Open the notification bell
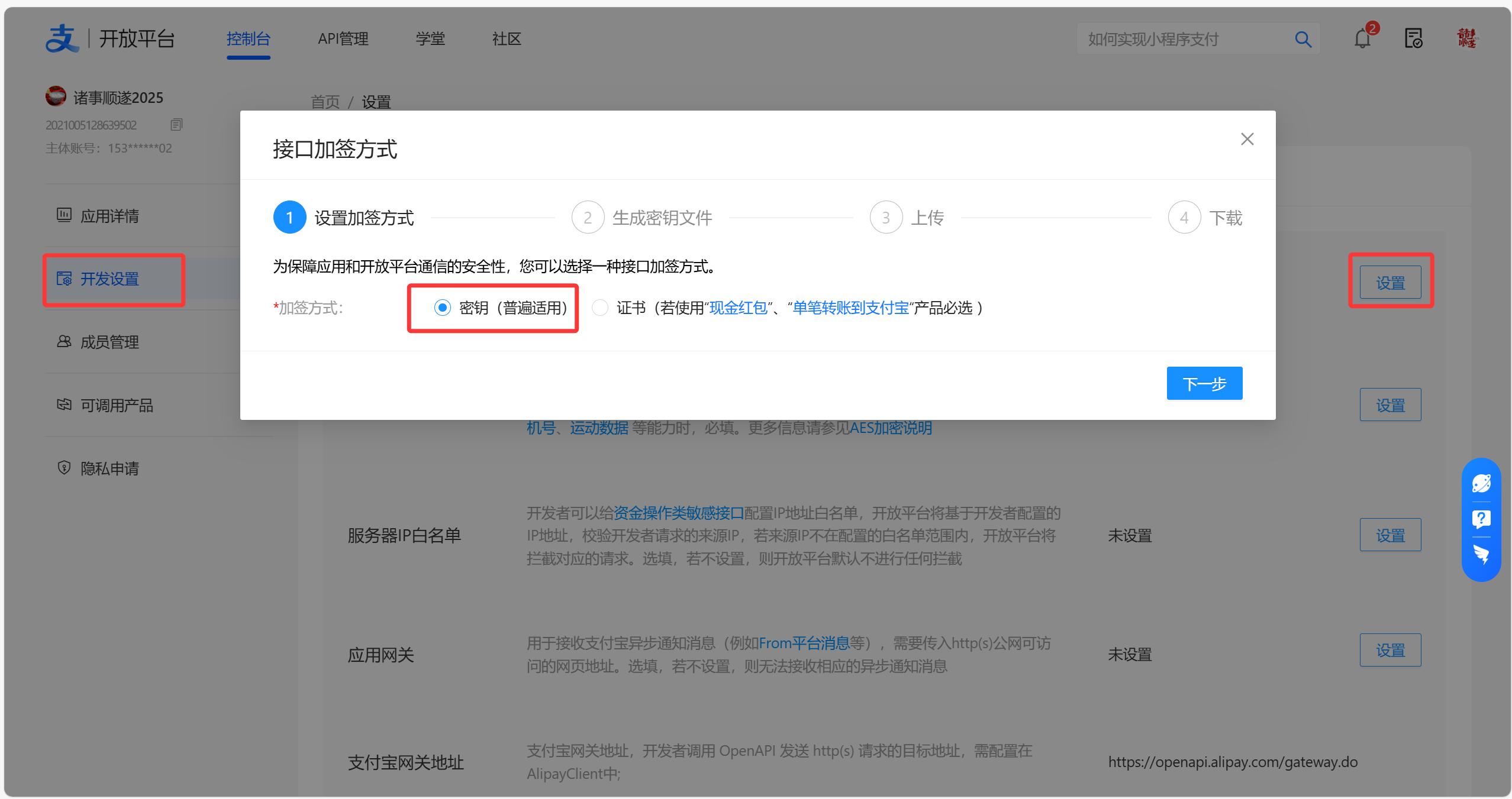The image size is (1512, 799). click(x=1362, y=39)
